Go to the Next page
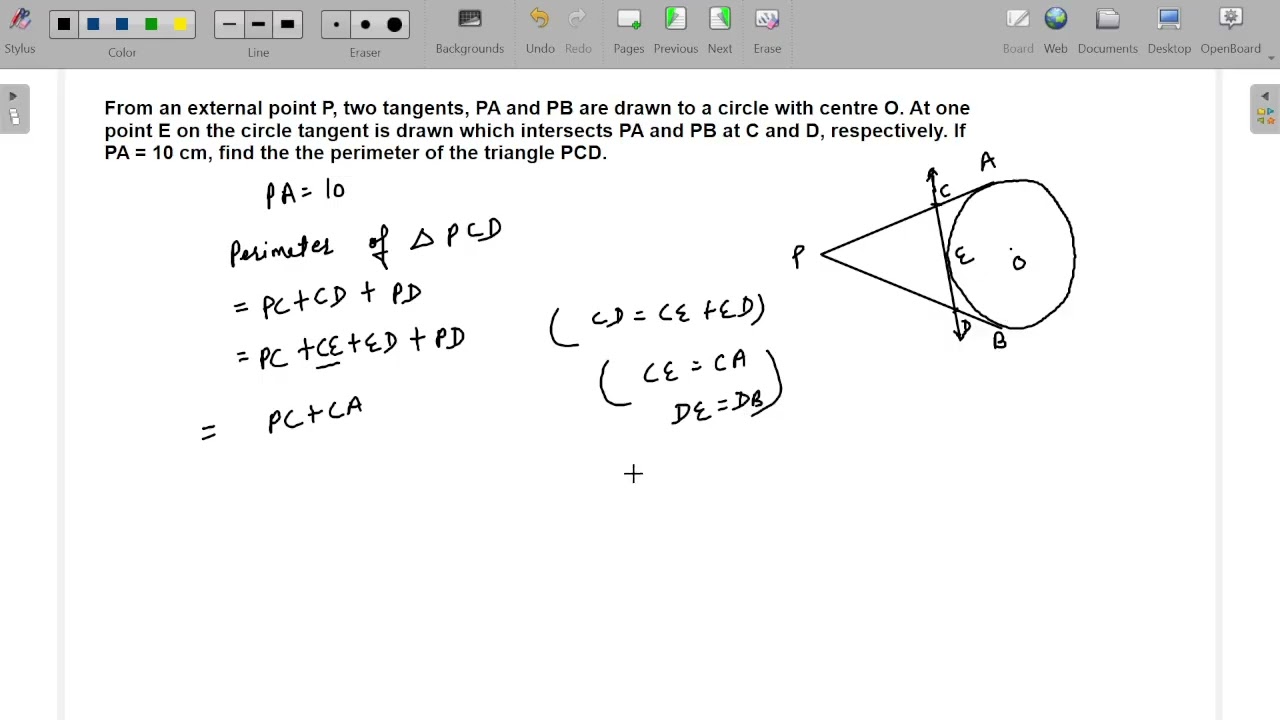The image size is (1280, 720). click(x=720, y=31)
